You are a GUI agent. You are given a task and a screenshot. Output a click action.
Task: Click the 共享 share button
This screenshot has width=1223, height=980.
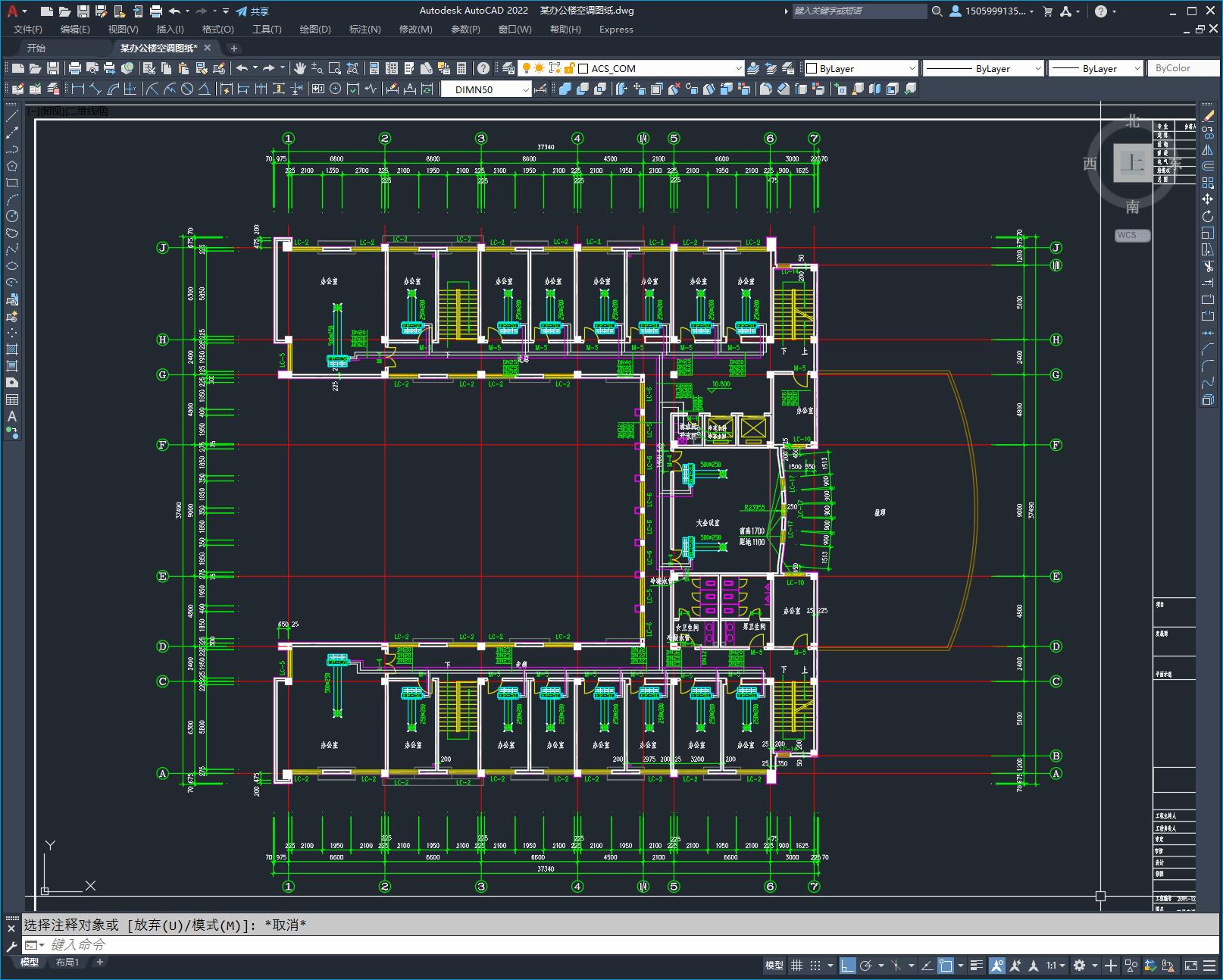252,11
